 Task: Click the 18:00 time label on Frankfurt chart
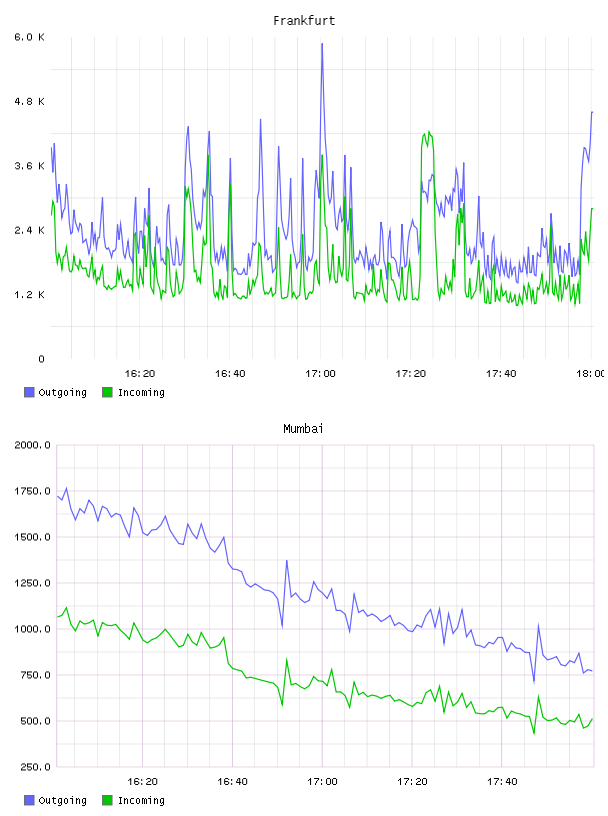tap(590, 374)
